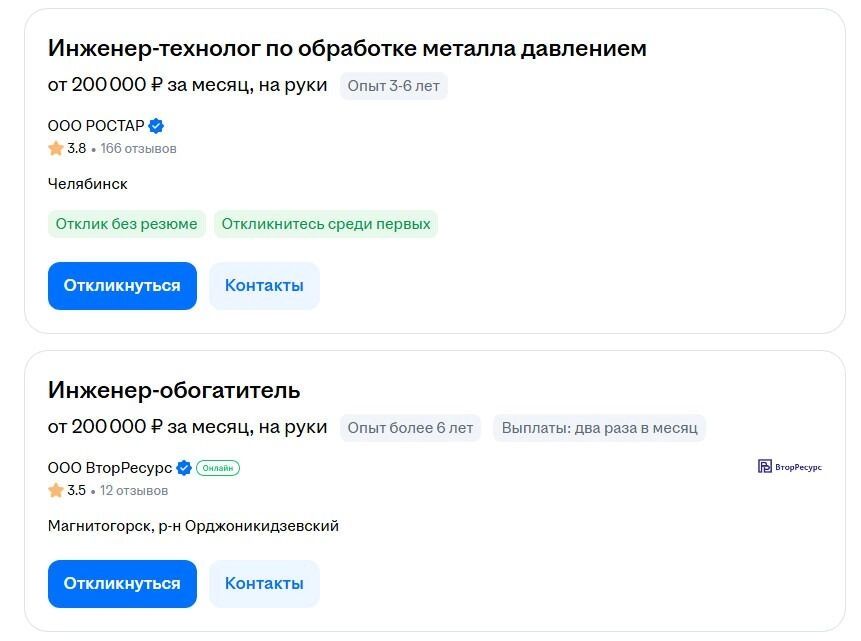Open the Инженер-обогатитель vacancy title
861x641 pixels.
click(x=174, y=390)
